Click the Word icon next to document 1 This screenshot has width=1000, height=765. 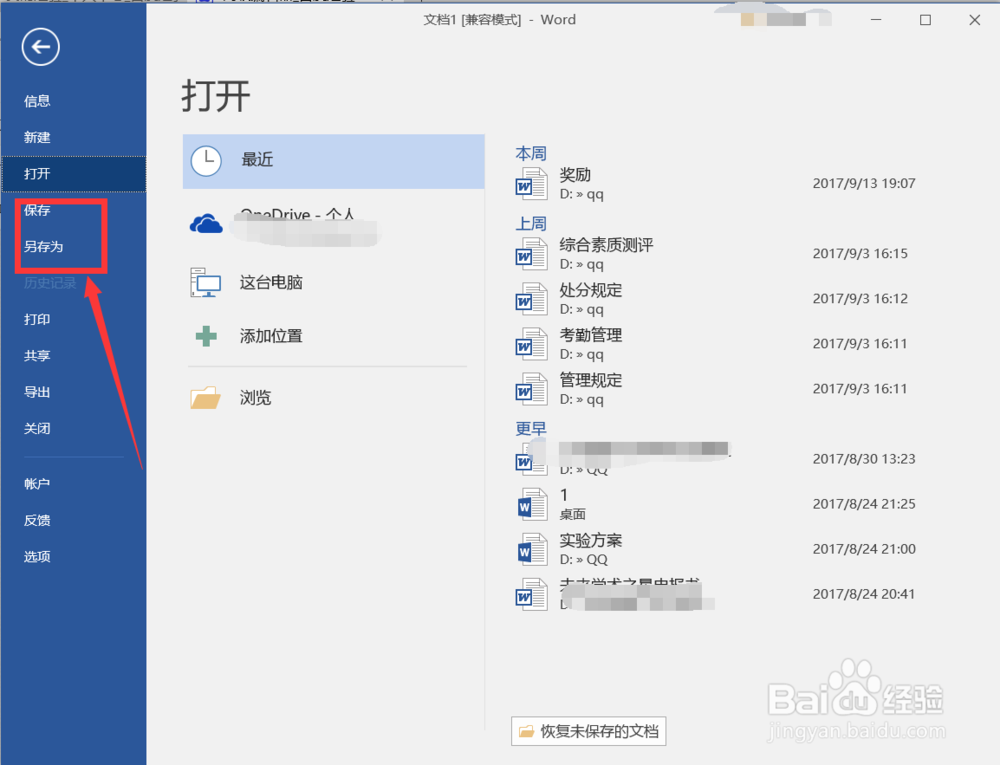coord(531,504)
